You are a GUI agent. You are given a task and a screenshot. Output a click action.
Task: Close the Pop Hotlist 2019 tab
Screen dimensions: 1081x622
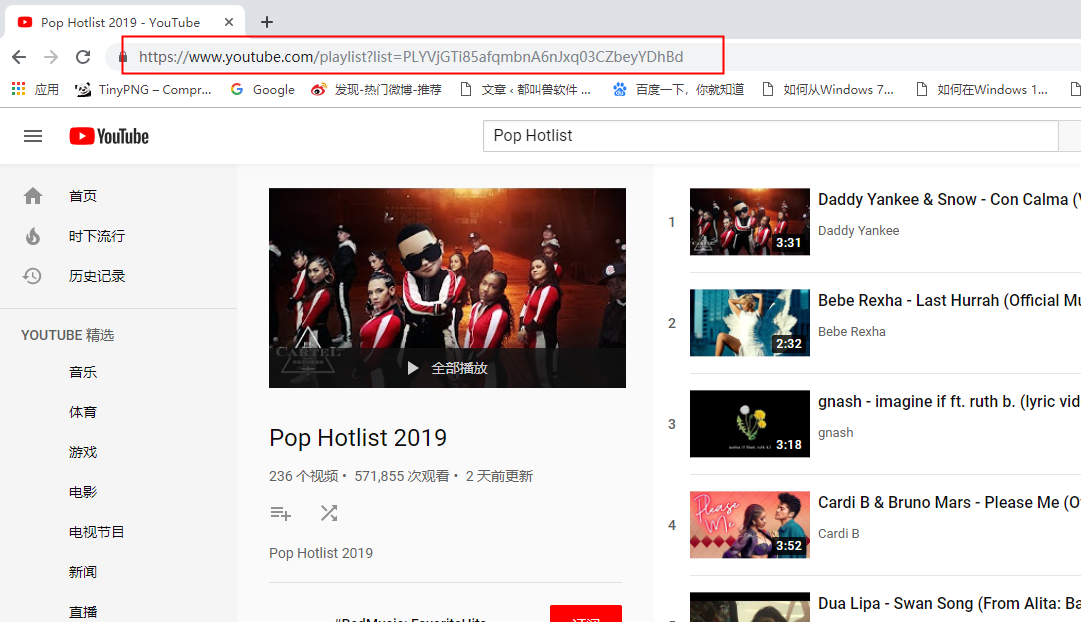click(x=229, y=22)
